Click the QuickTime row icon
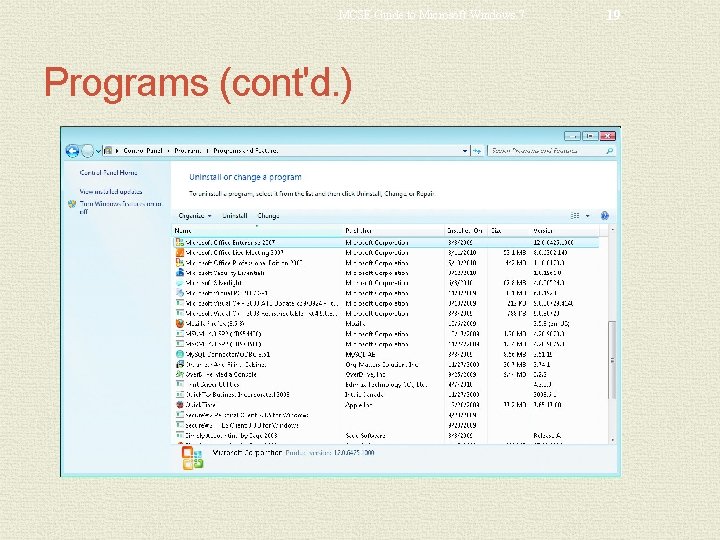 point(180,405)
